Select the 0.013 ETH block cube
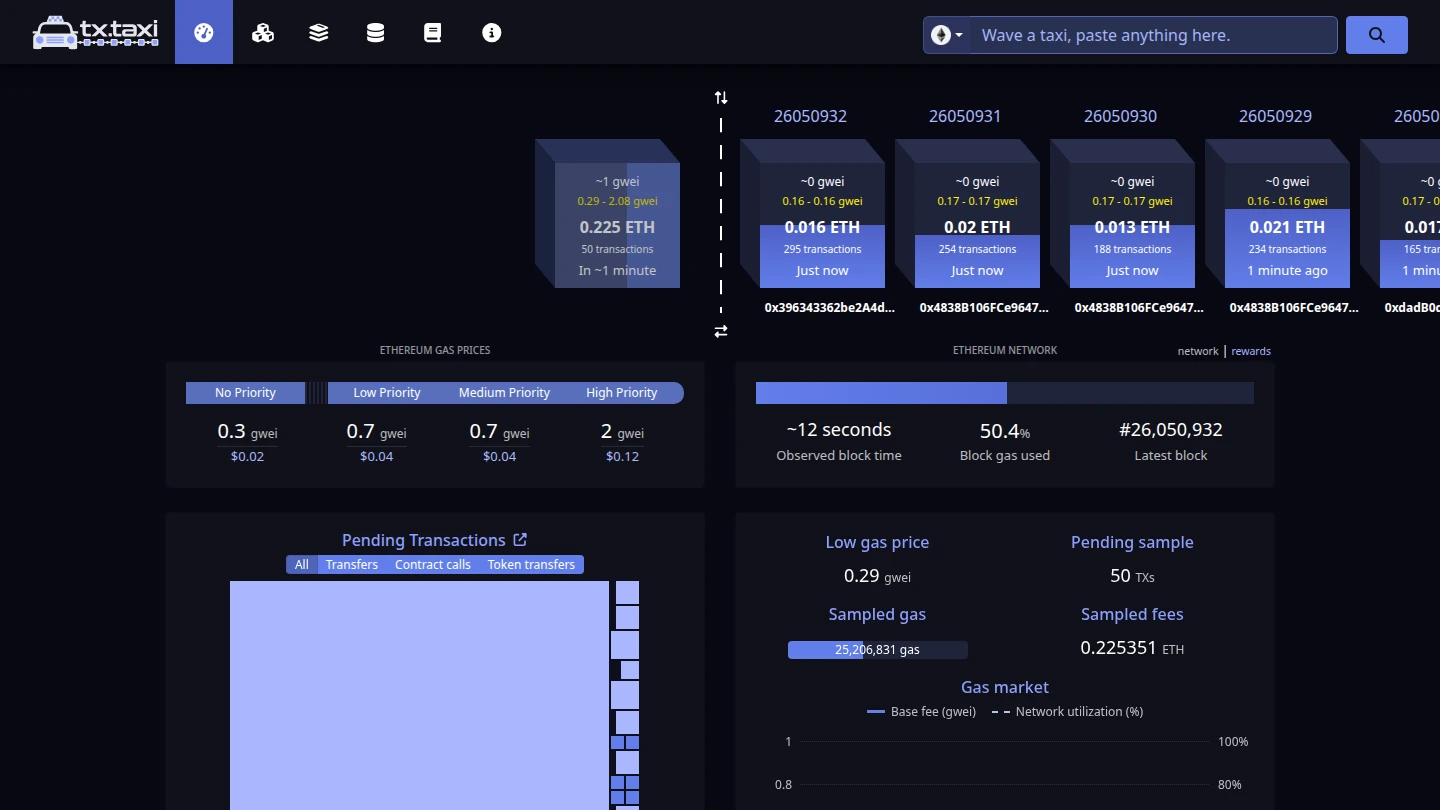Screen dimensions: 1440x810 (1122, 214)
